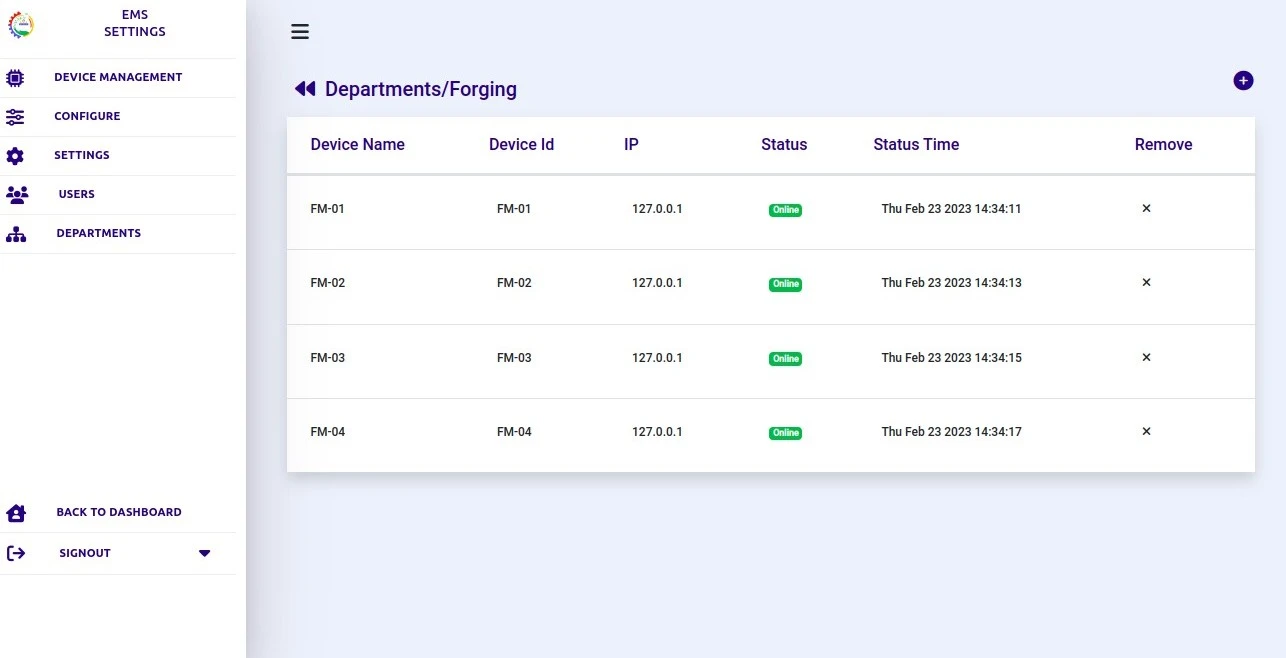
Task: Click device Id FM-02 cell
Action: click(514, 283)
